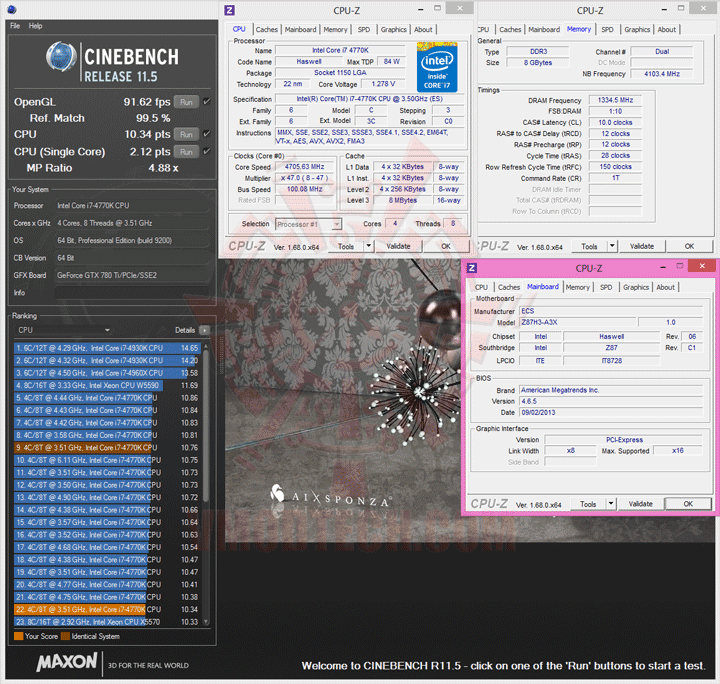Click OK in CPU-Z Memory window
Screen dimensions: 720x684
689,246
